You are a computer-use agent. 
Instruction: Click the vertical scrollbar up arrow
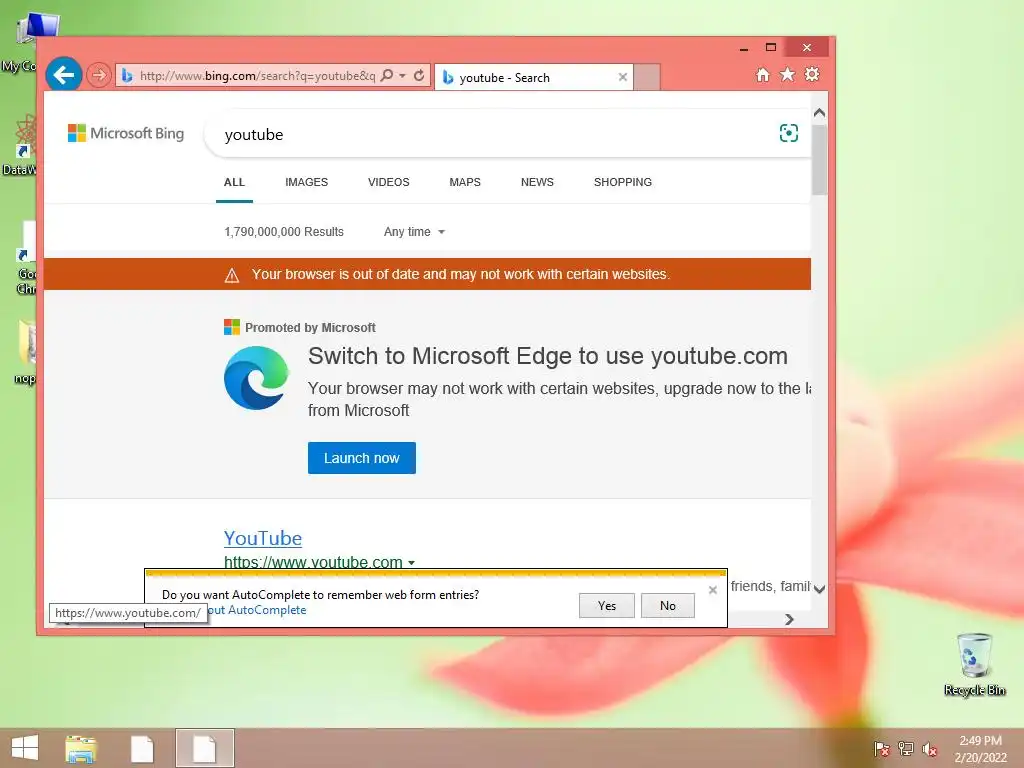[x=820, y=112]
